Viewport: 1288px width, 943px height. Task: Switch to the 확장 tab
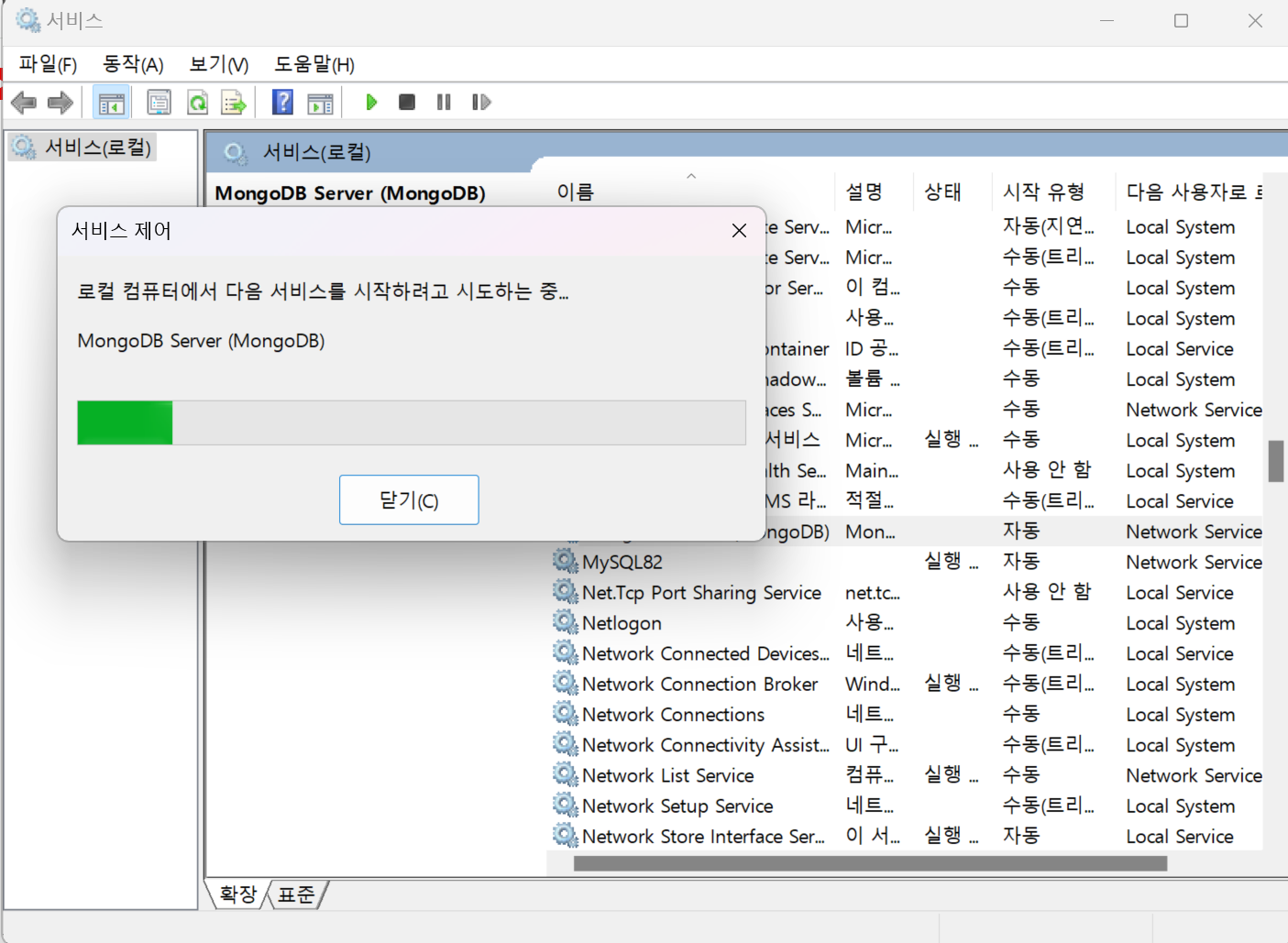coord(238,894)
